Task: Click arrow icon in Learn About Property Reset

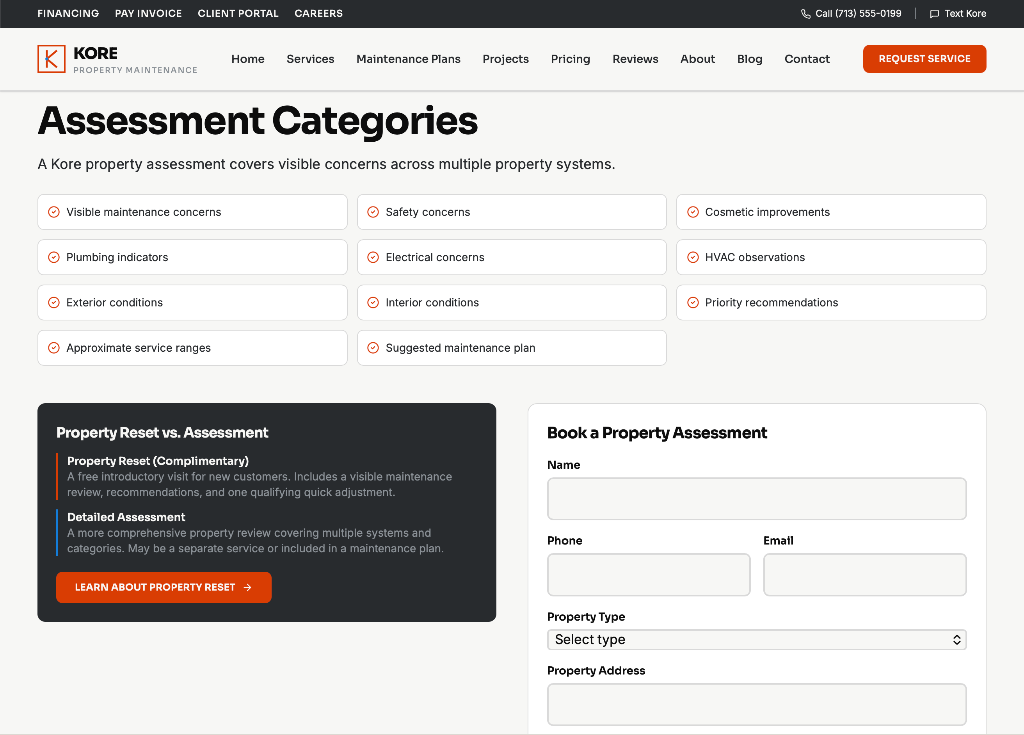Action: click(x=248, y=587)
